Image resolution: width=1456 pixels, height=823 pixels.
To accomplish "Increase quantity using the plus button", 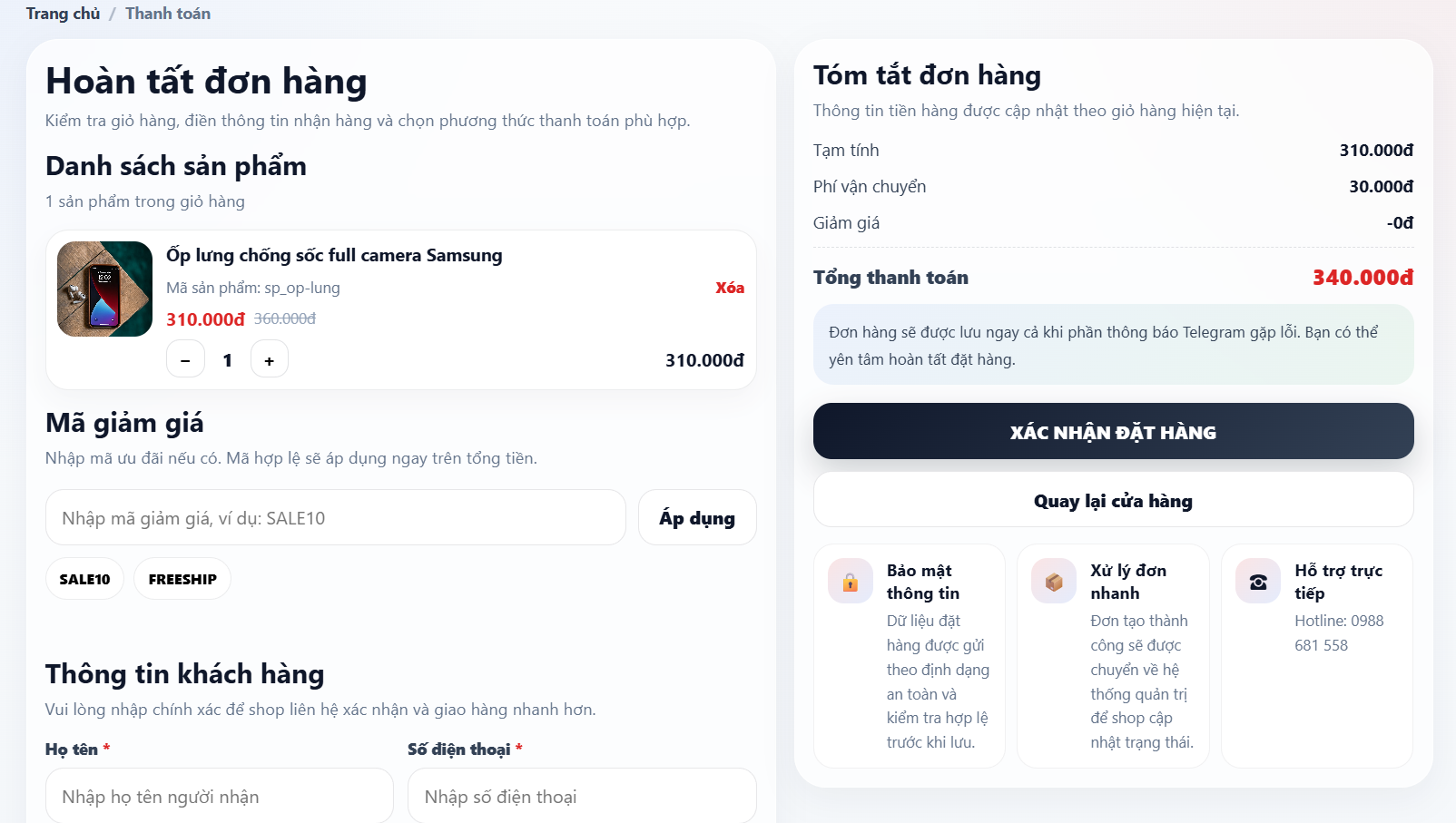I will pyautogui.click(x=269, y=358).
